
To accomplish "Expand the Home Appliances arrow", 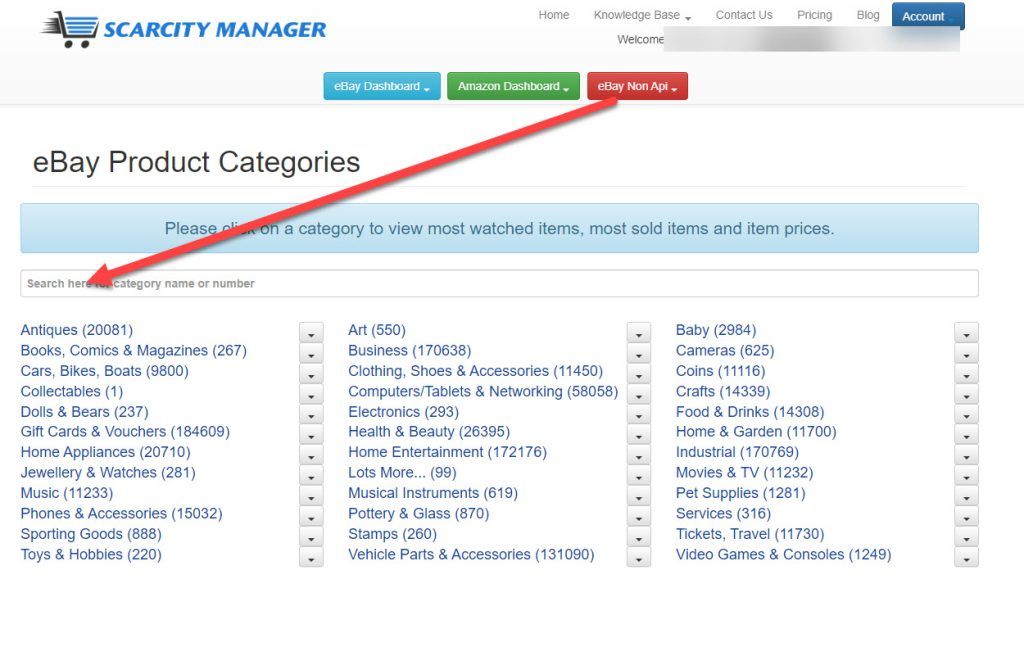I will click(311, 456).
